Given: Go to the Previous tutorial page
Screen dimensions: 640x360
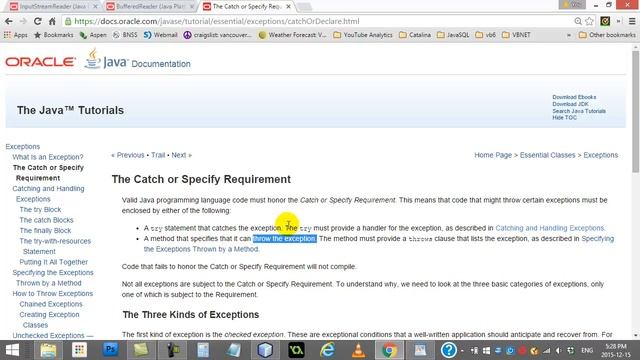Looking at the screenshot, I should click(x=128, y=155).
